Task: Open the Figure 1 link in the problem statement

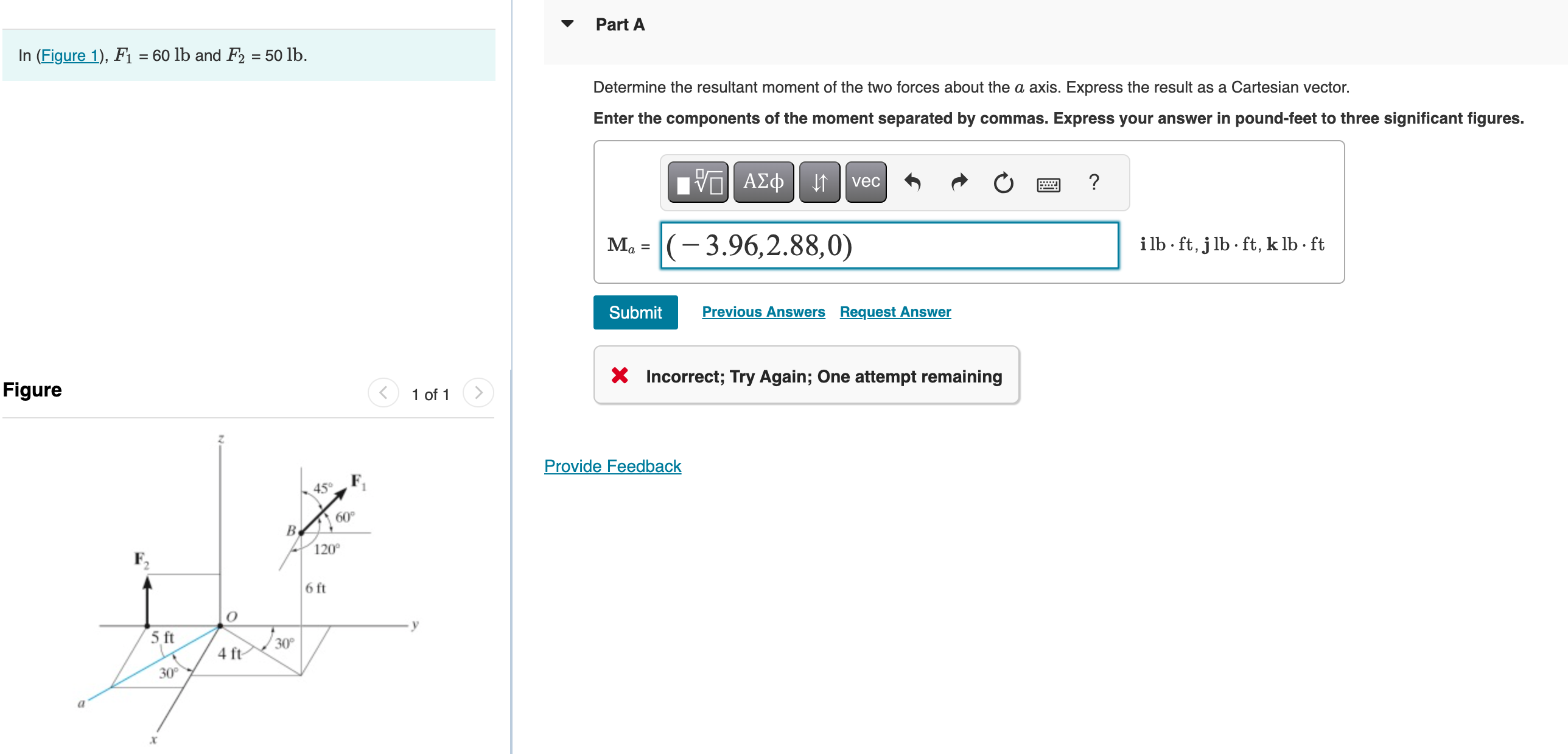Action: pyautogui.click(x=69, y=55)
